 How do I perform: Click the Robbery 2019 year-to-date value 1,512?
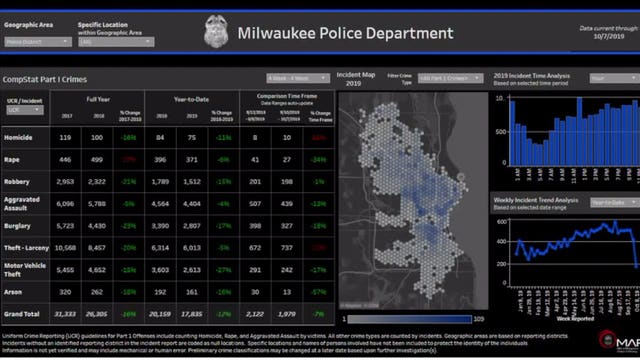[192, 182]
